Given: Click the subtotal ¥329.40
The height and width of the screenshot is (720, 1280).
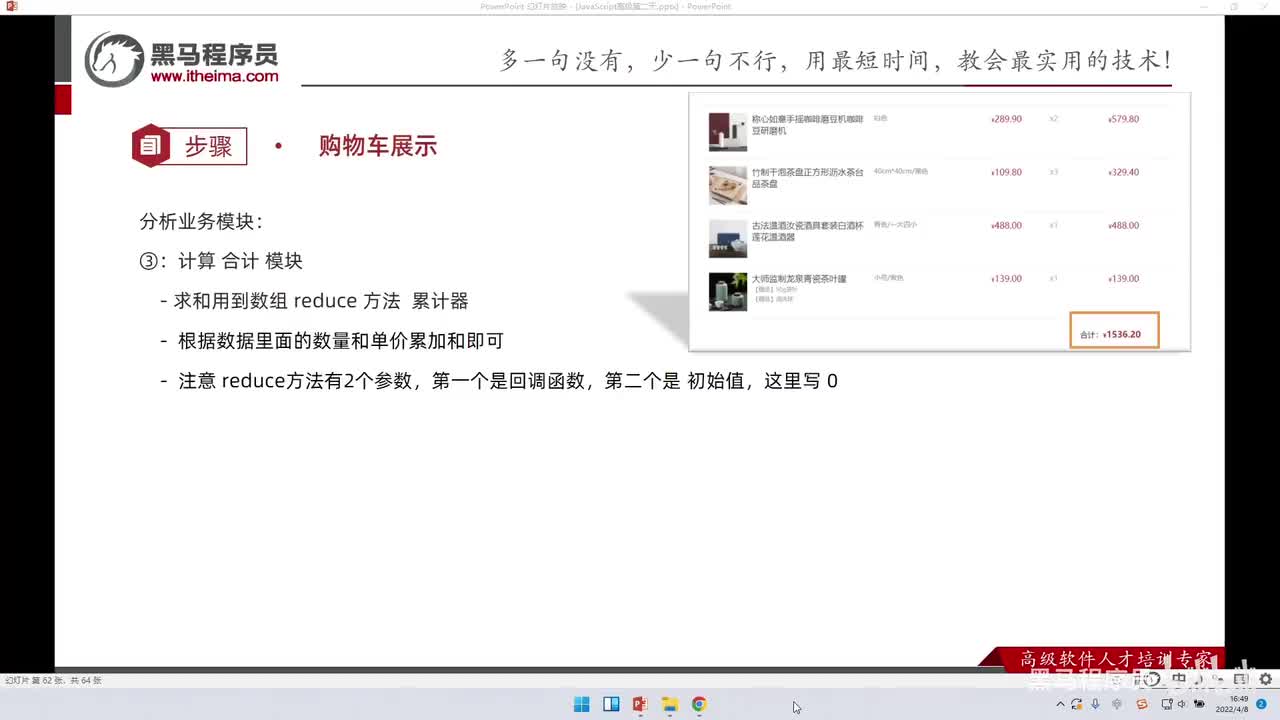Looking at the screenshot, I should coord(1124,172).
